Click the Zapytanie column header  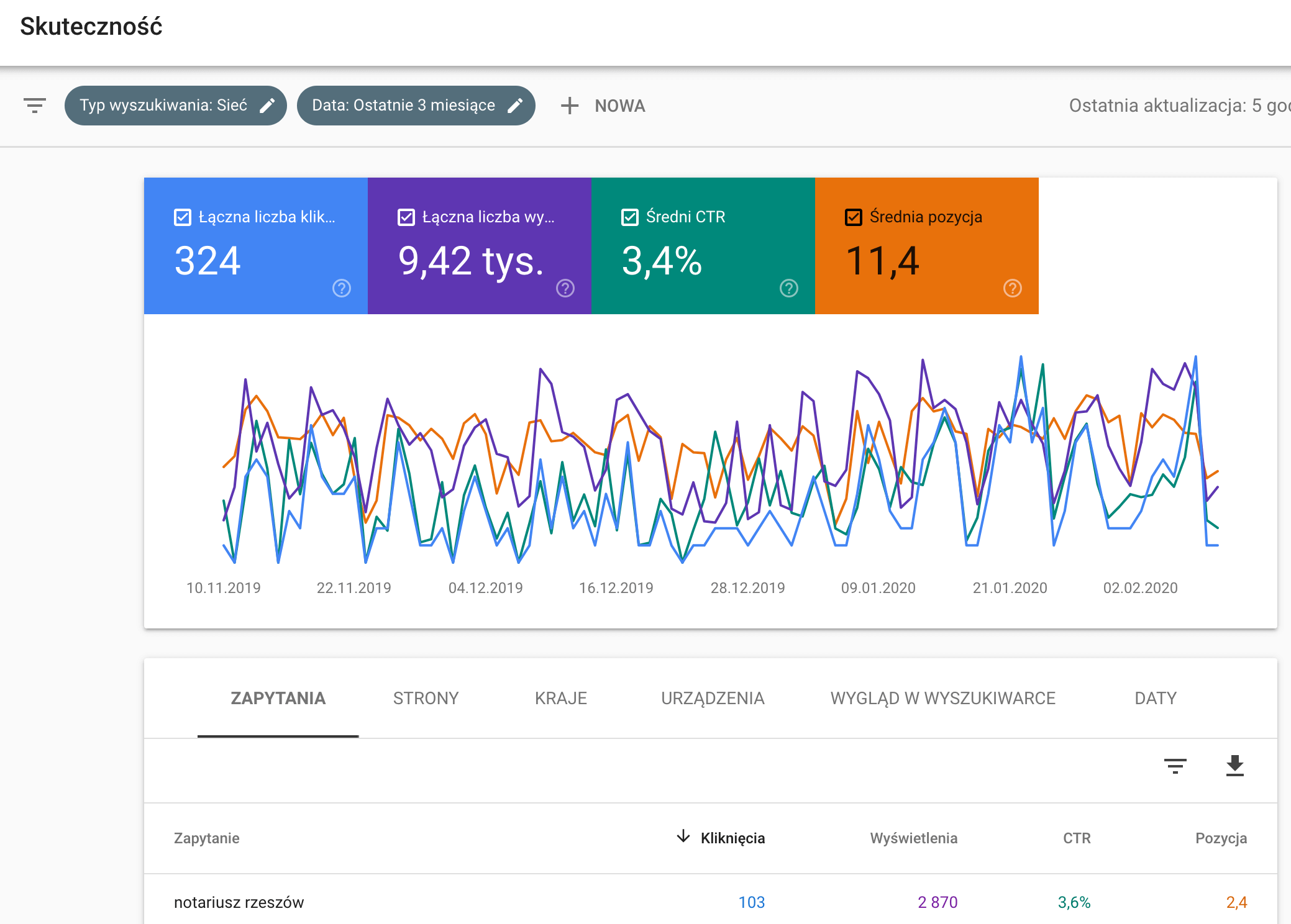click(x=206, y=838)
